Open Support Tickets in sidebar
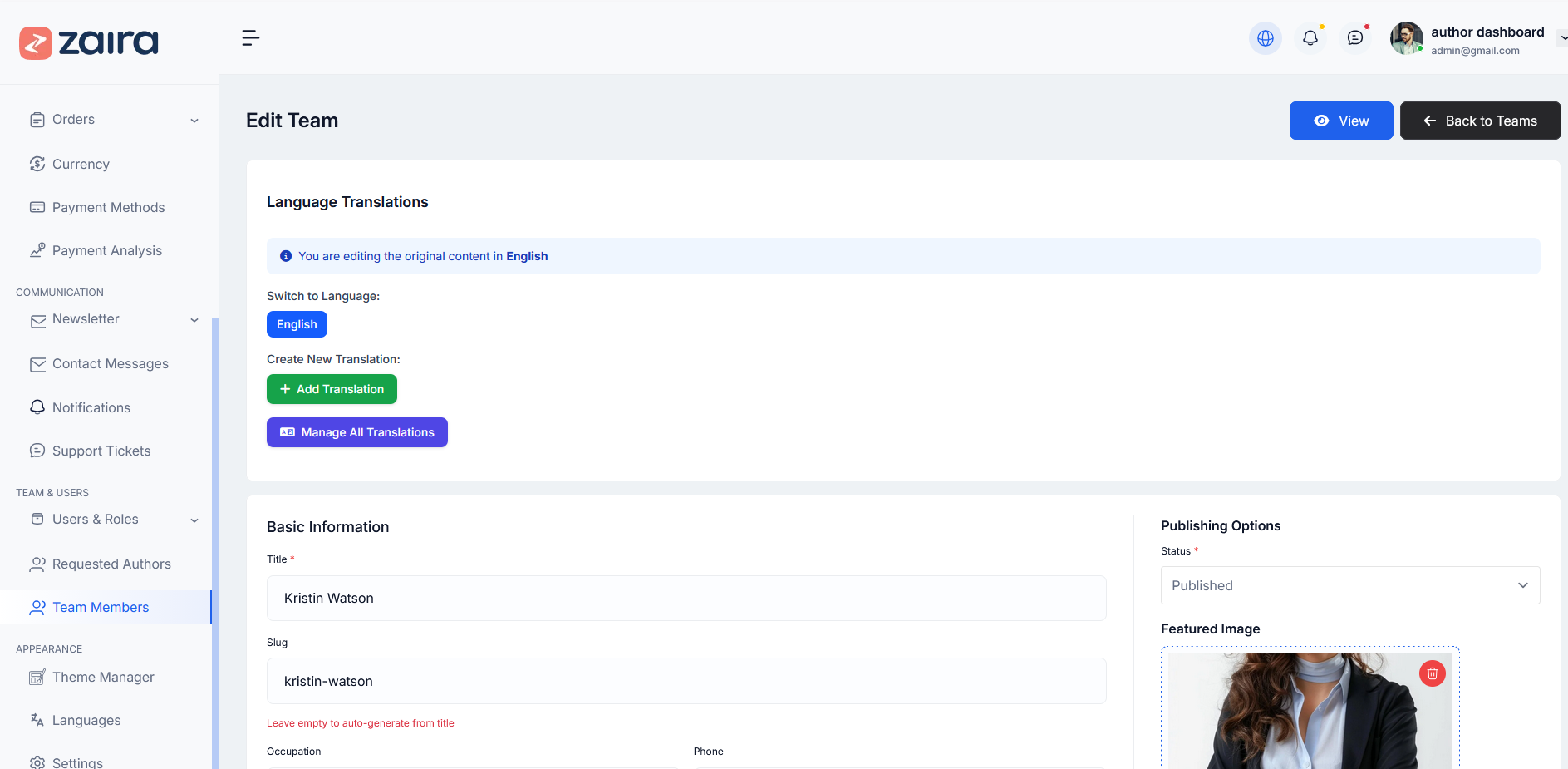 [101, 451]
